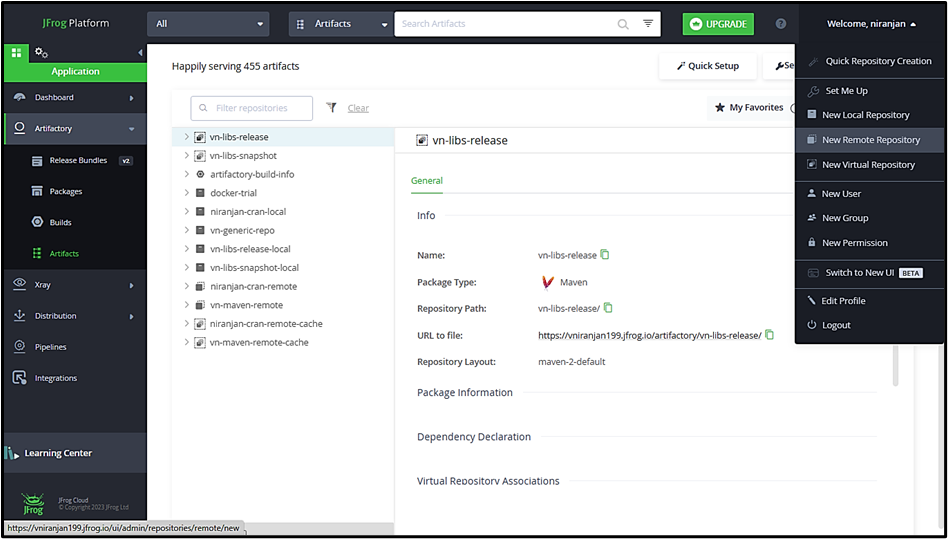
Task: Click the My Favorites star icon
Action: (x=719, y=108)
